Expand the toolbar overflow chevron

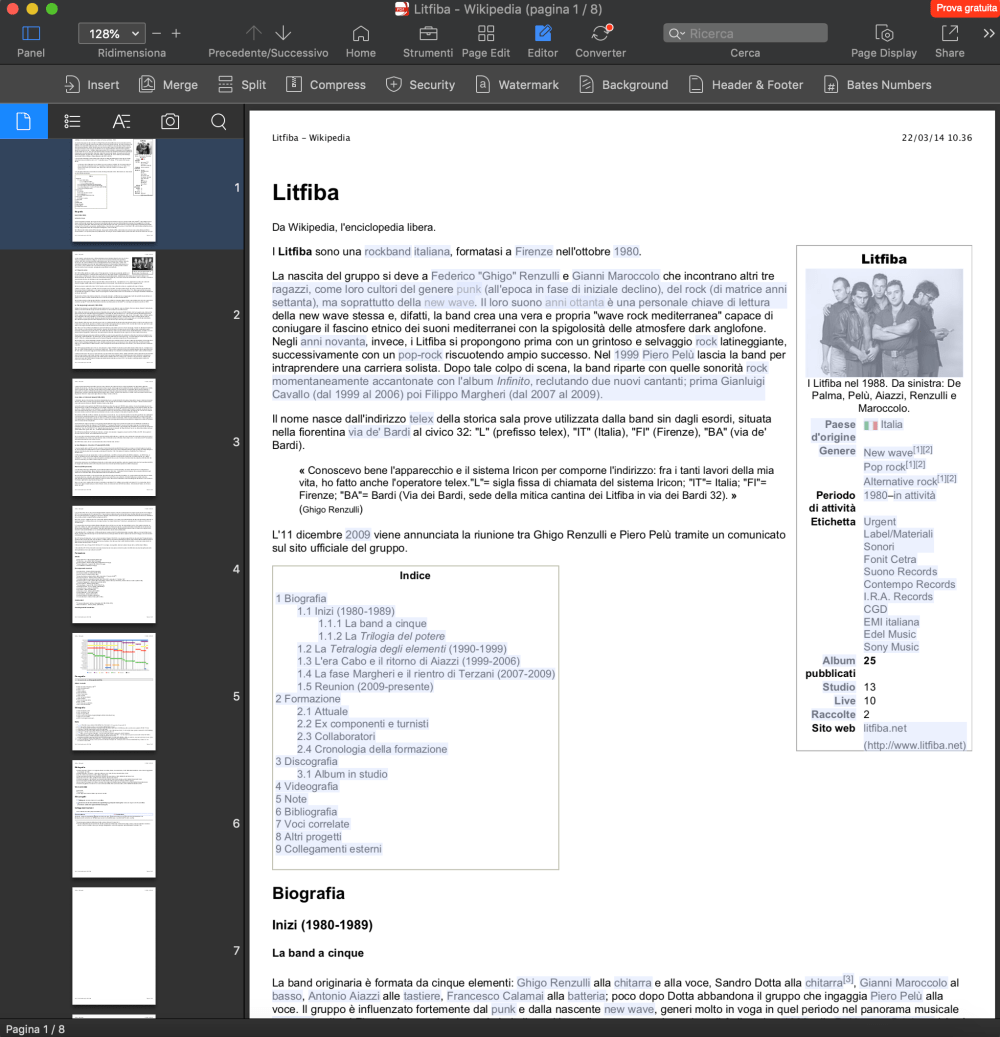(x=989, y=34)
